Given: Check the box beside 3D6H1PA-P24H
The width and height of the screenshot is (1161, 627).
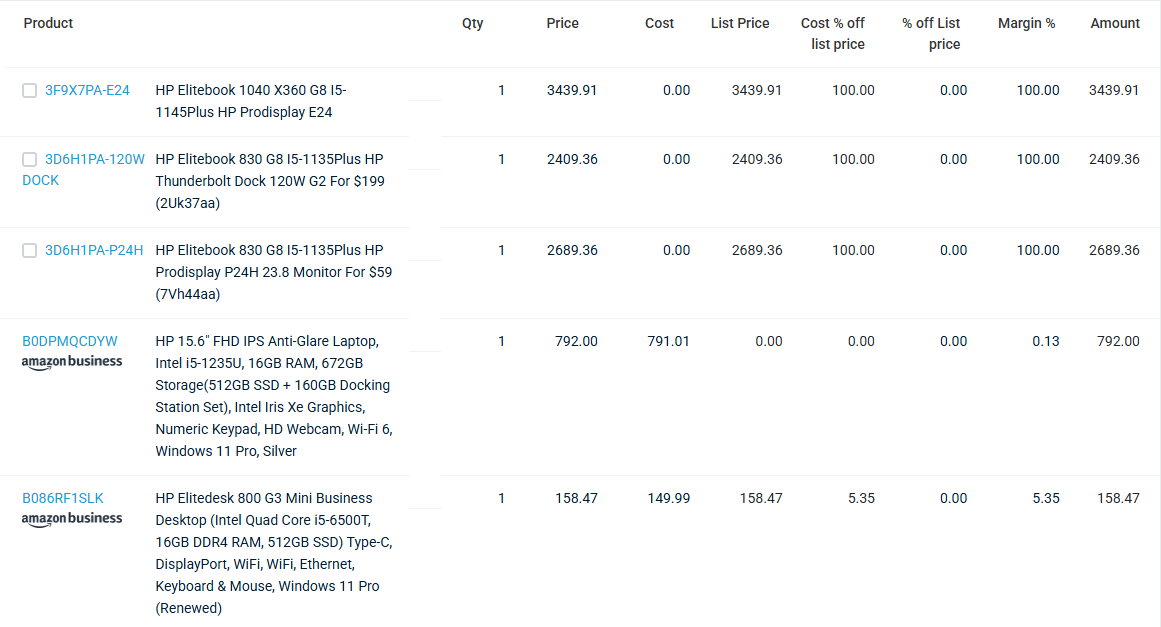Looking at the screenshot, I should (x=30, y=251).
